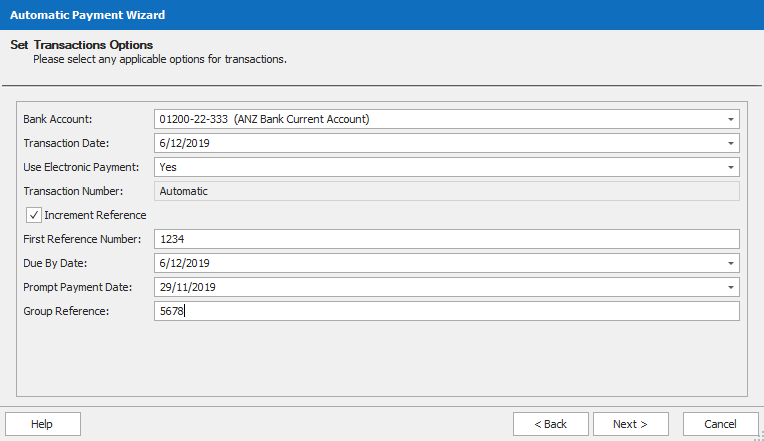The width and height of the screenshot is (764, 441).
Task: Click the Automatic Transaction Number field
Action: click(x=446, y=191)
